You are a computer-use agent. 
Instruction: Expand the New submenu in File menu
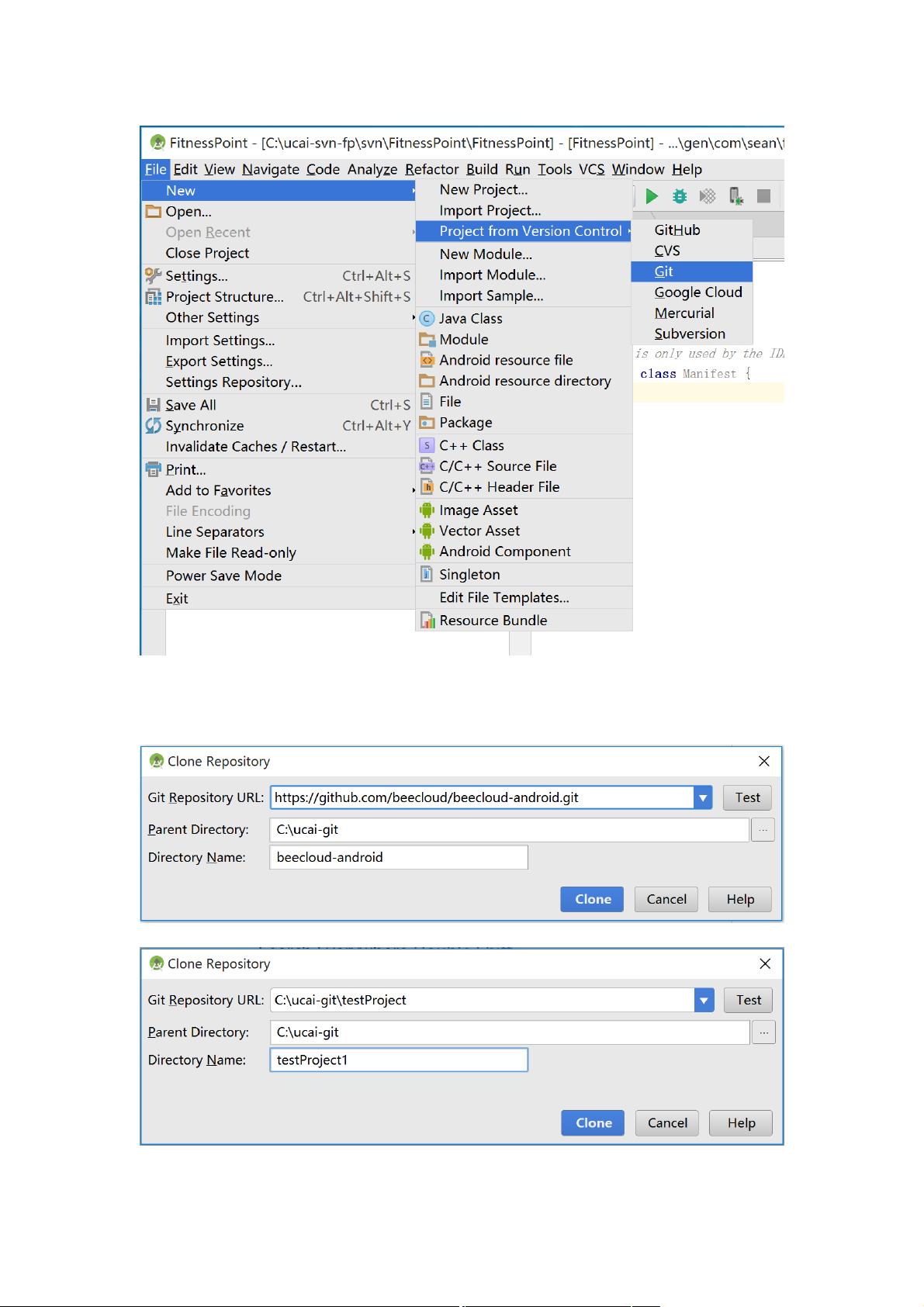tap(279, 191)
